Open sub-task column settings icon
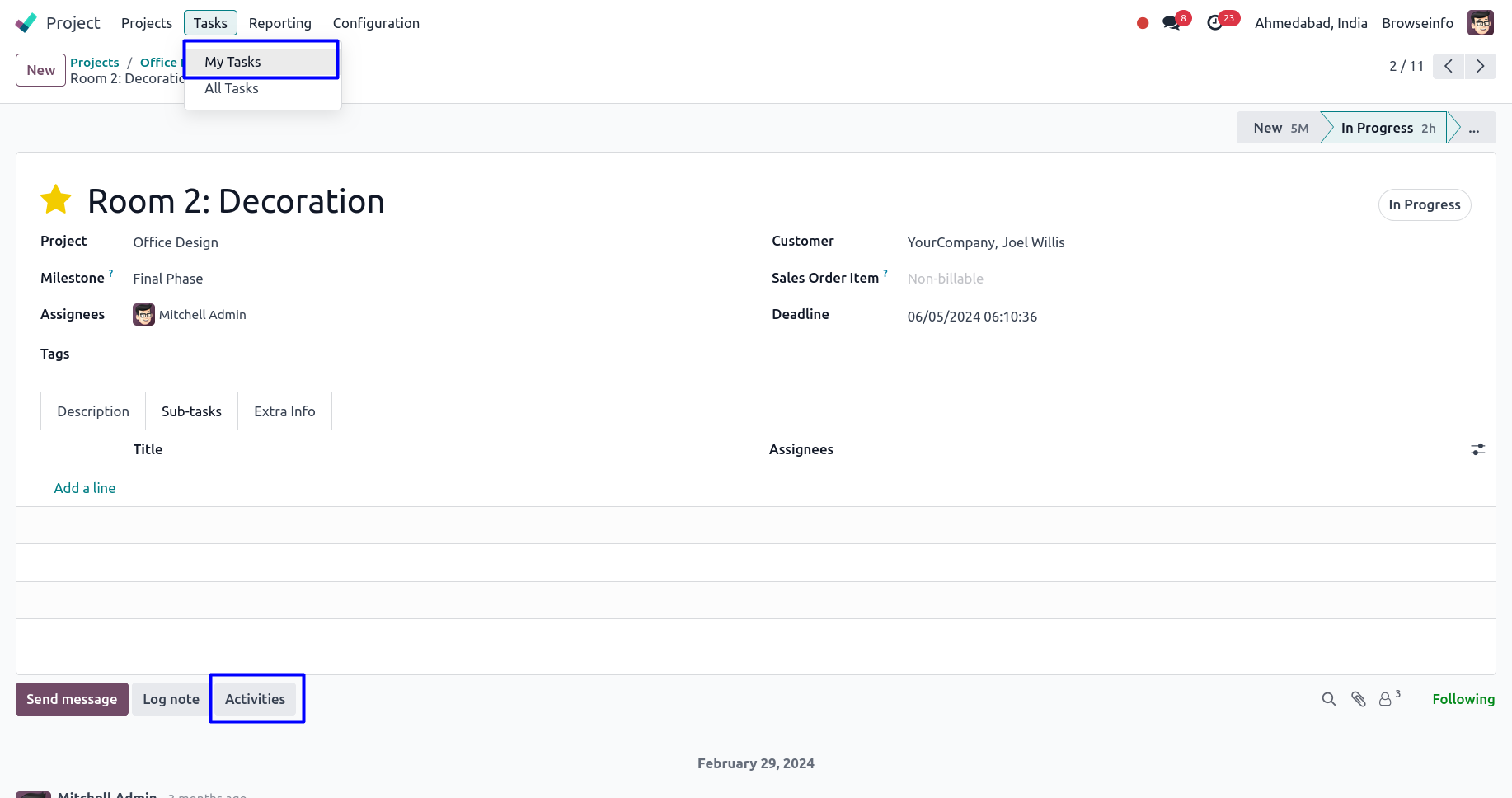1512x798 pixels. 1477,449
